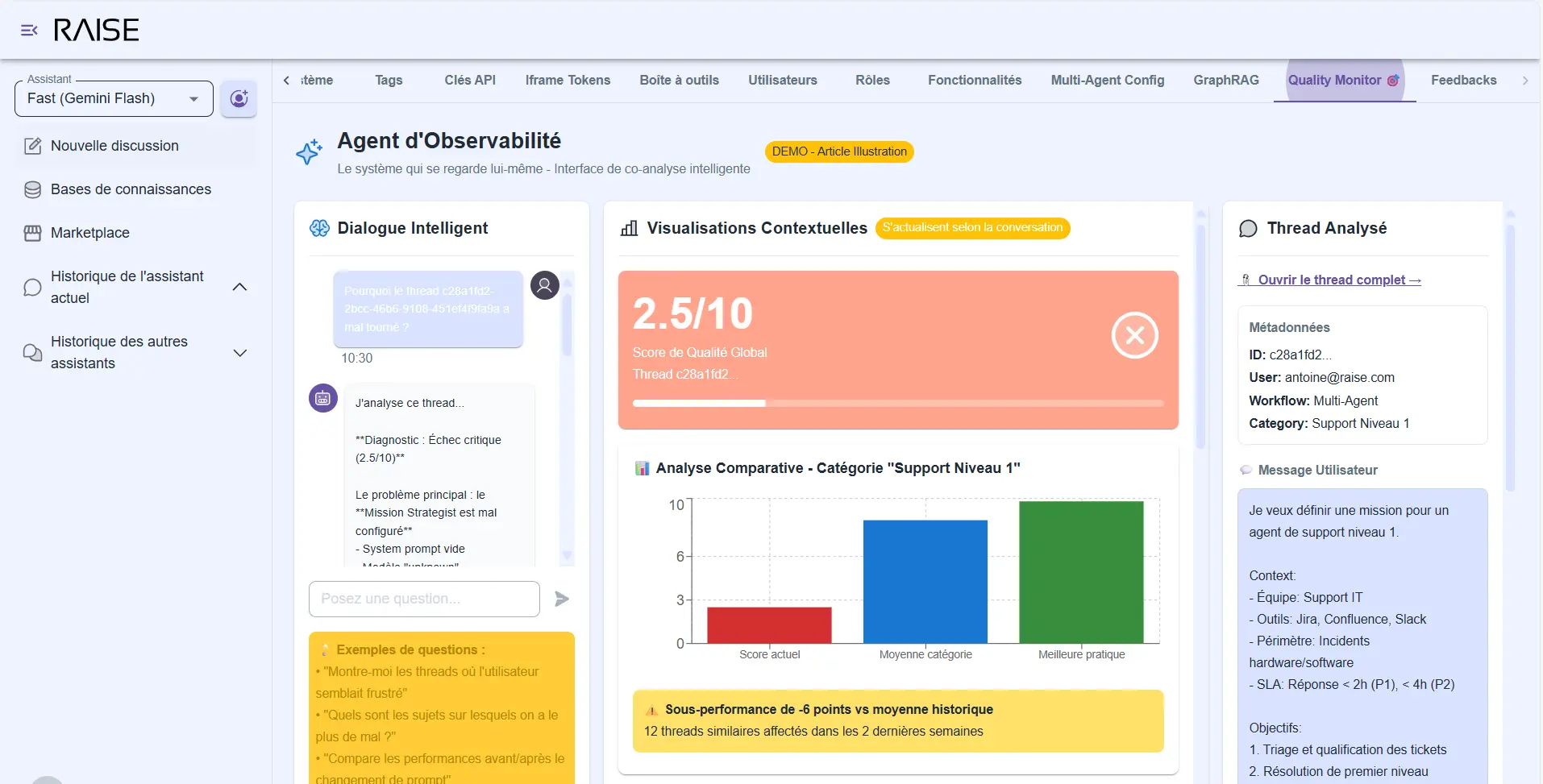Click the red X circle on the score card
The height and width of the screenshot is (784, 1543).
(1134, 335)
